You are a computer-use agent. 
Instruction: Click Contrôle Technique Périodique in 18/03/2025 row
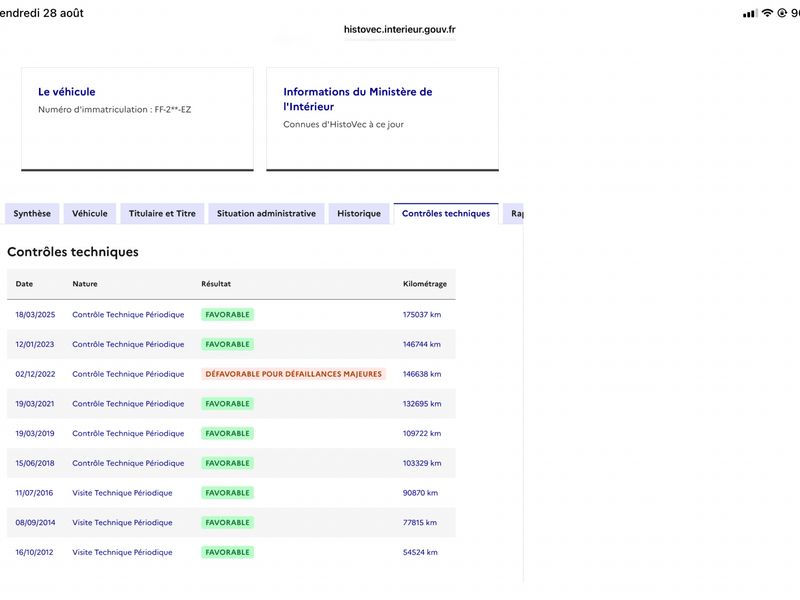pyautogui.click(x=128, y=315)
